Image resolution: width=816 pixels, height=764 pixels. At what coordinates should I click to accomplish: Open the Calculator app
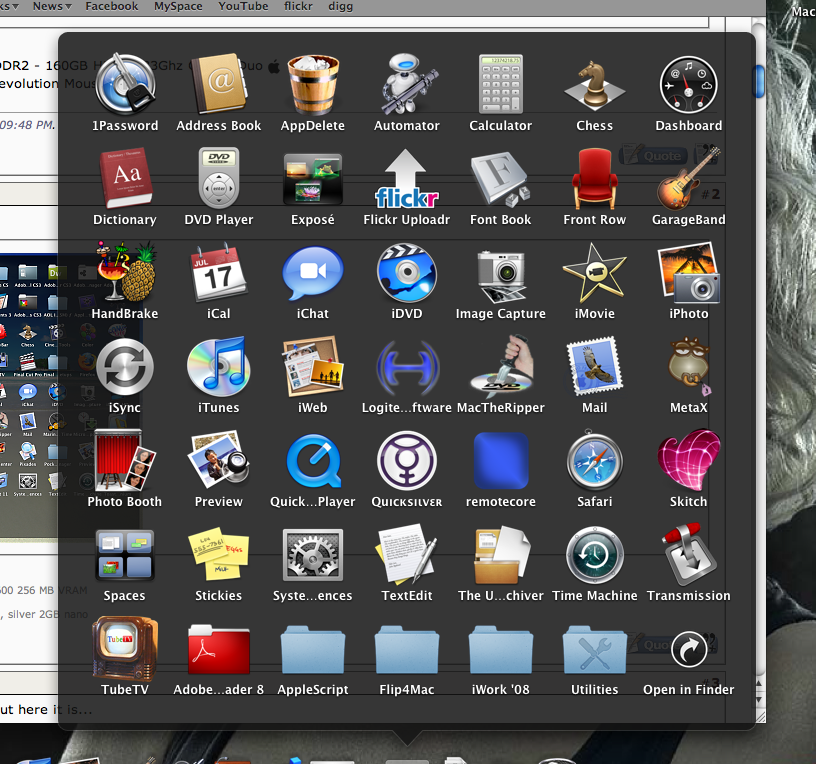501,84
